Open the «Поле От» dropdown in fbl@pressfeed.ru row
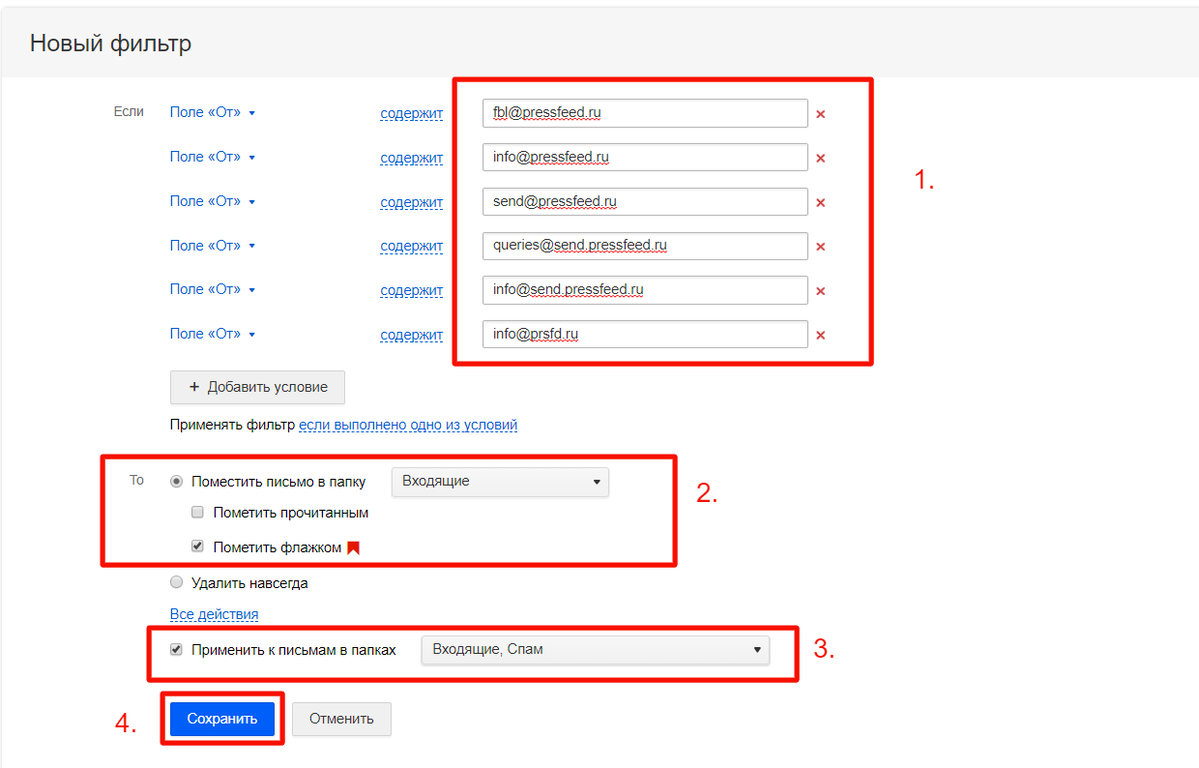The image size is (1199, 768). 213,112
